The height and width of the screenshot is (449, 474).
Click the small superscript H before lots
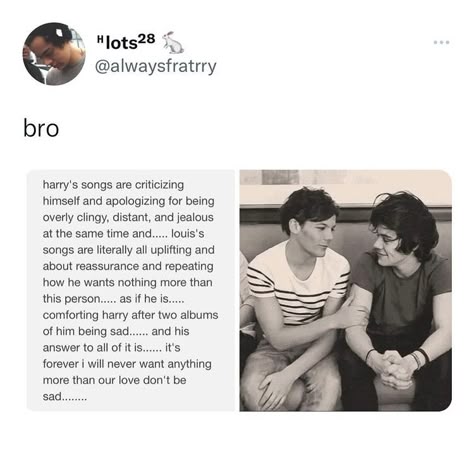[x=100, y=39]
